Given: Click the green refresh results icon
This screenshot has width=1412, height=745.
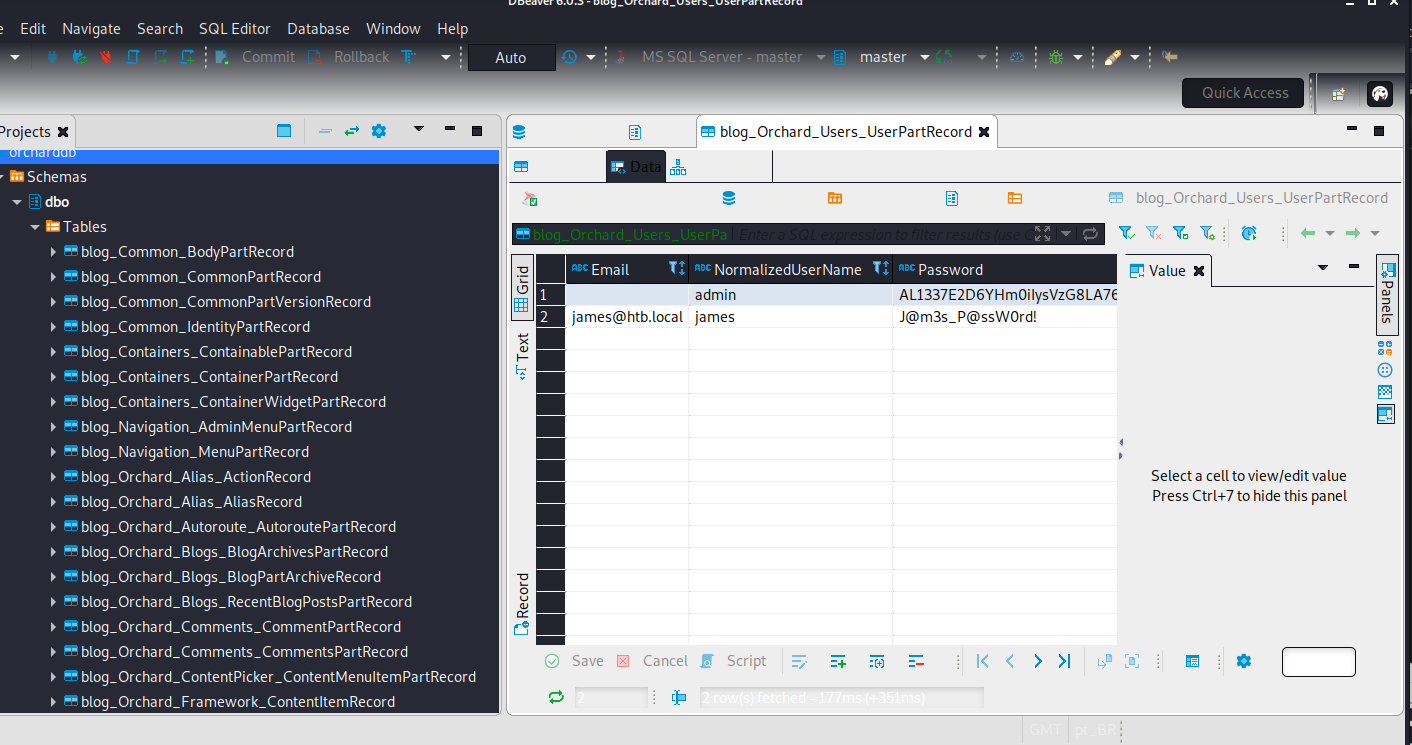Looking at the screenshot, I should [556, 697].
